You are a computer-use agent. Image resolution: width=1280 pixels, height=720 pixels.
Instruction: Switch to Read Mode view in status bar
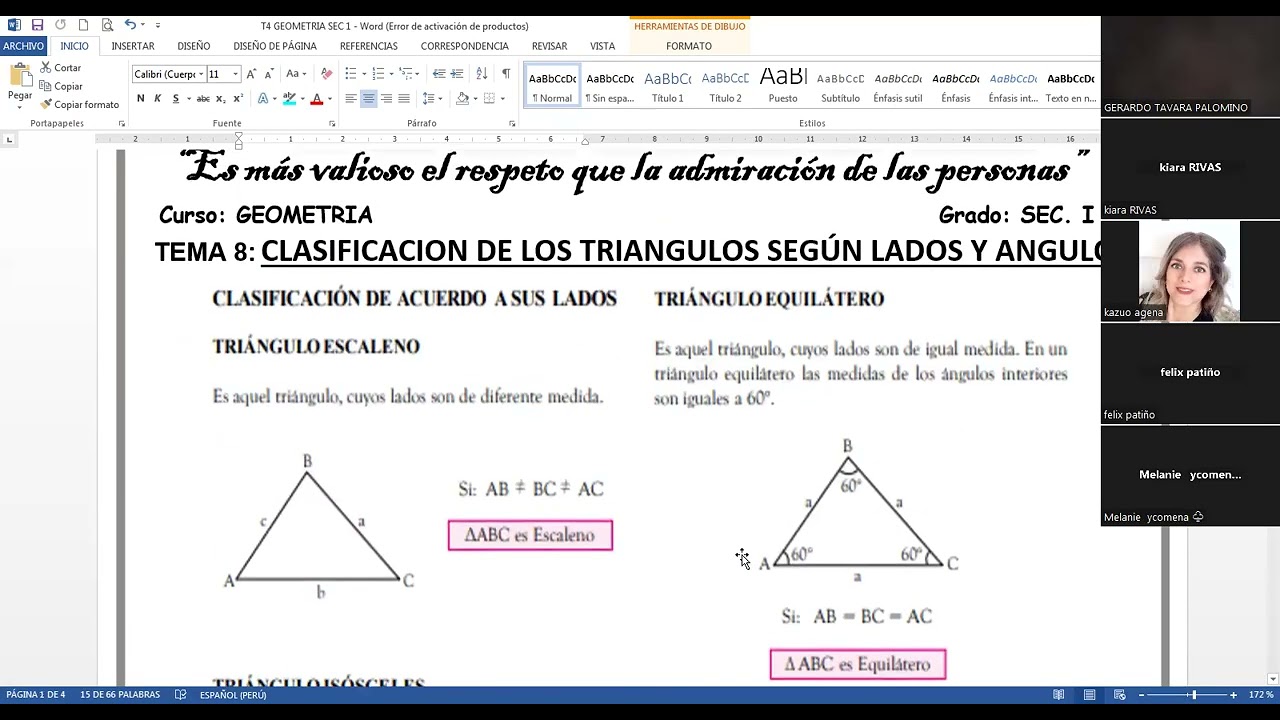[1058, 694]
